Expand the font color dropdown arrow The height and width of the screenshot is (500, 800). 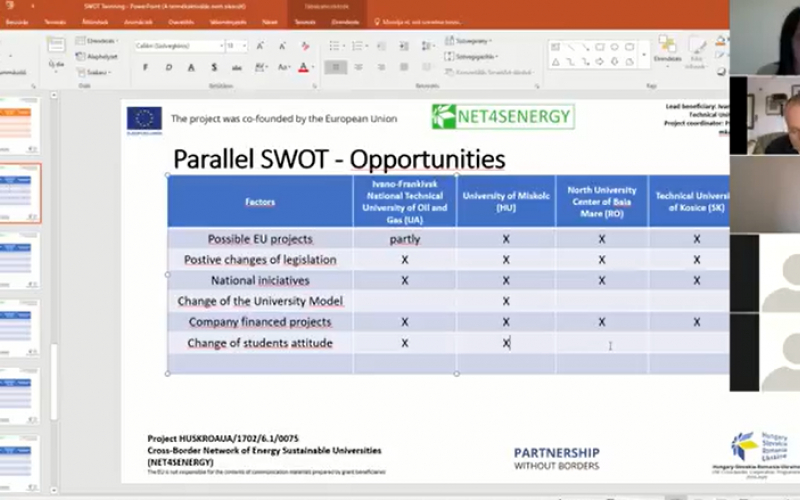tap(312, 67)
